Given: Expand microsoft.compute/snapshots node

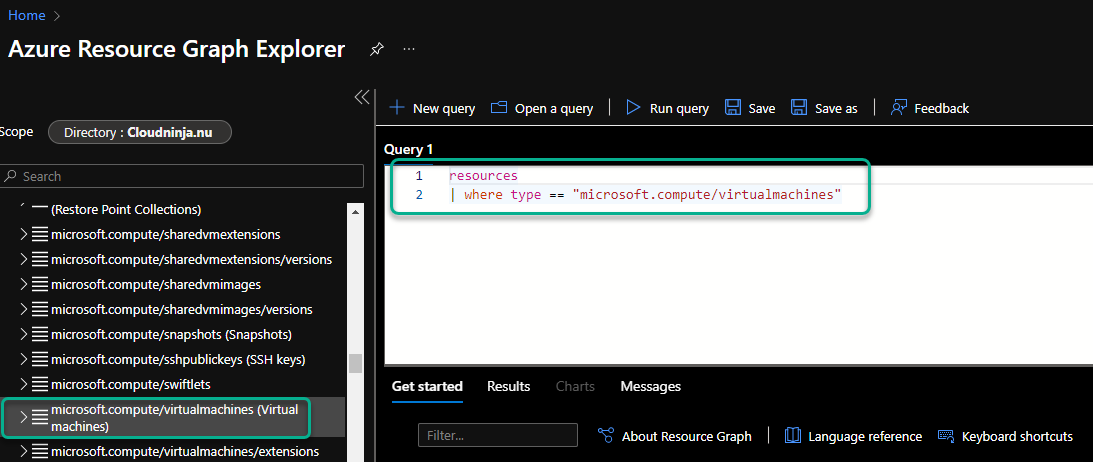Looking at the screenshot, I should pos(24,334).
